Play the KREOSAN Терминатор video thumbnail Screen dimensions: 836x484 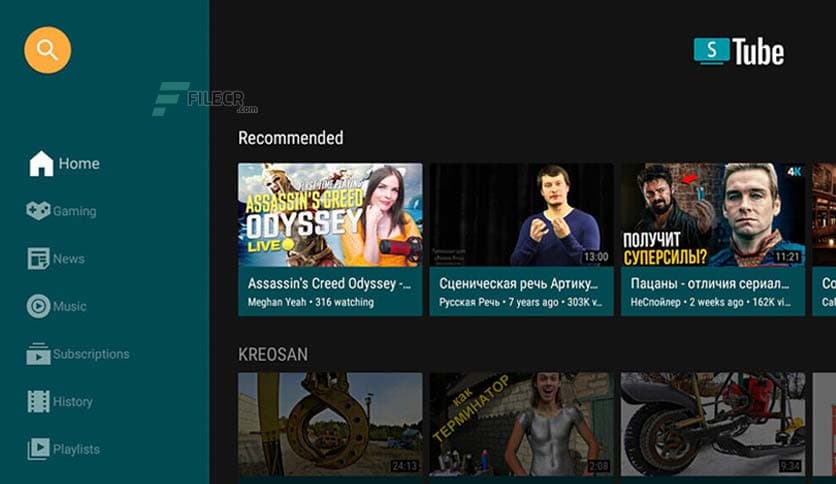point(521,424)
